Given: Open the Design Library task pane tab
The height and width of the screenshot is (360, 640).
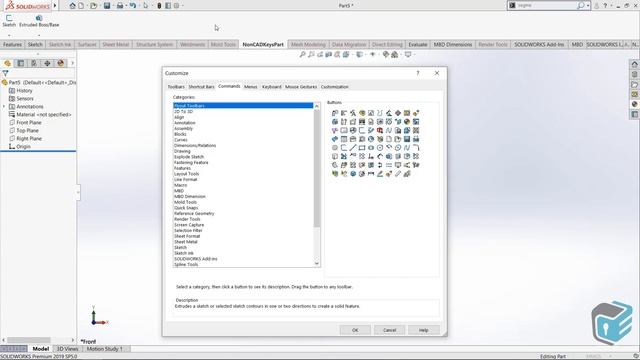Looking at the screenshot, I should pos(634,74).
